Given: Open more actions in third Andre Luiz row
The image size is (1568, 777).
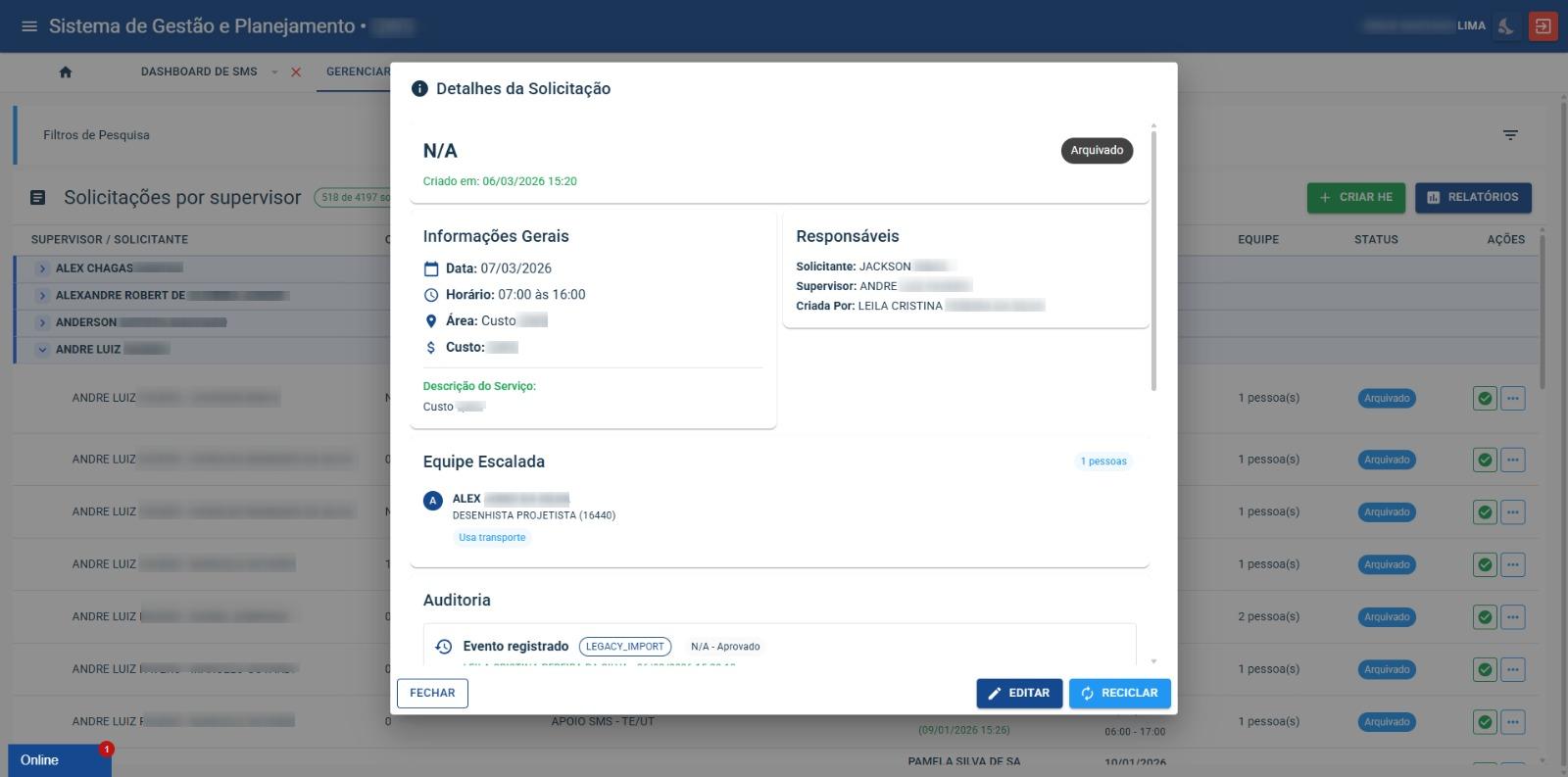Looking at the screenshot, I should [1513, 512].
